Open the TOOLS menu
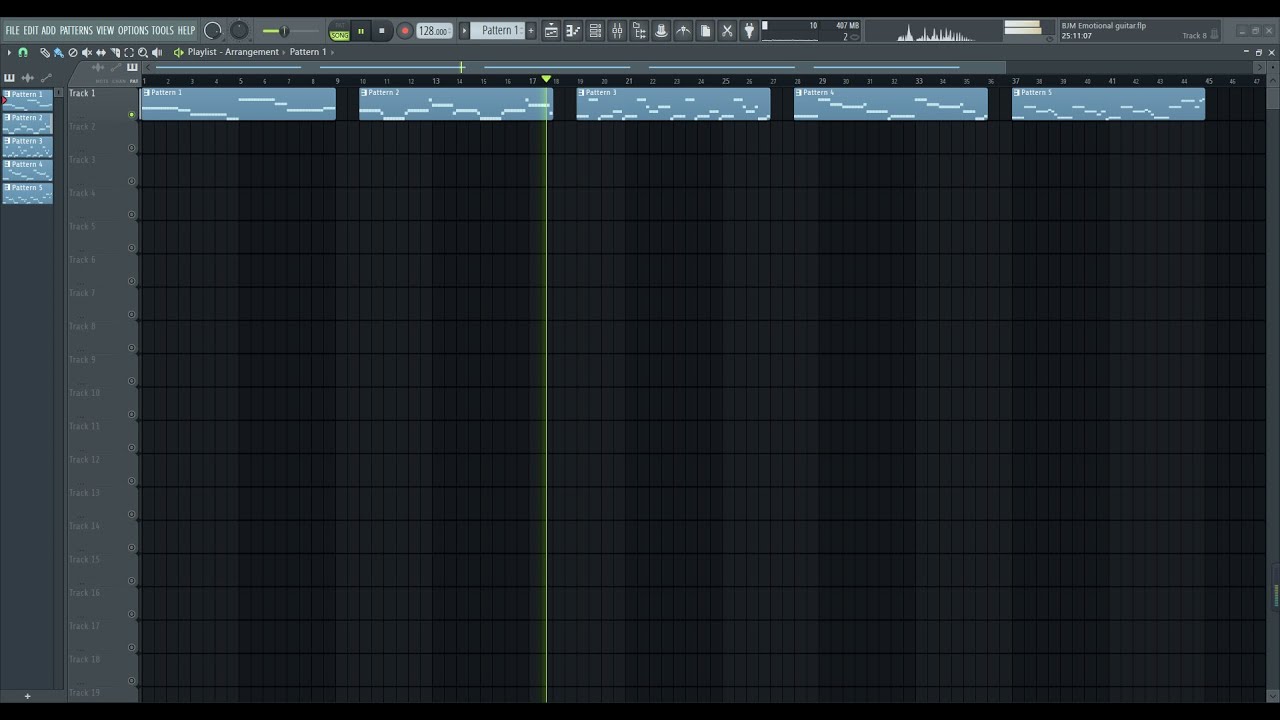Image resolution: width=1280 pixels, height=720 pixels. (162, 31)
